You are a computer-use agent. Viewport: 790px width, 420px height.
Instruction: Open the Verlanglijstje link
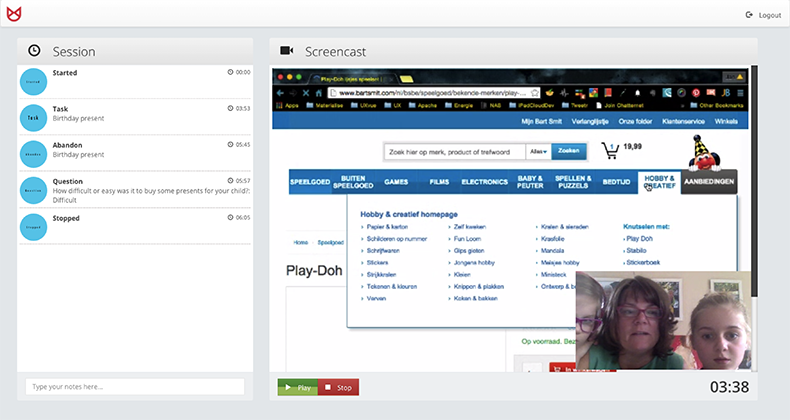point(590,121)
